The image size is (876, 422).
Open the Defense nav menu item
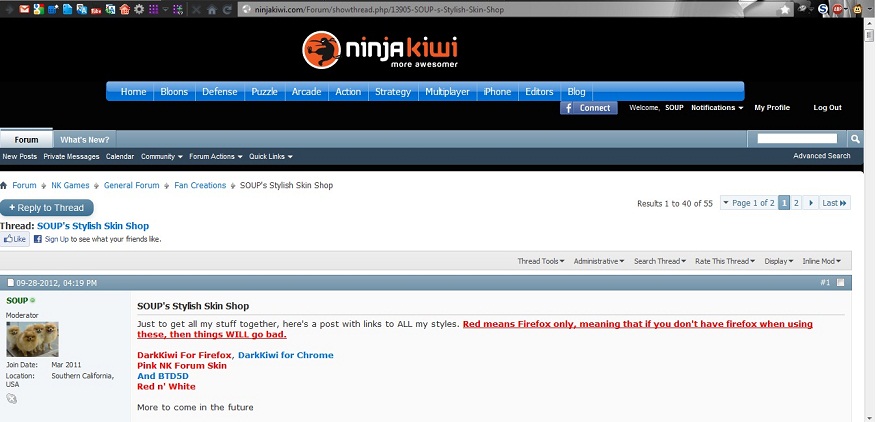(x=220, y=92)
